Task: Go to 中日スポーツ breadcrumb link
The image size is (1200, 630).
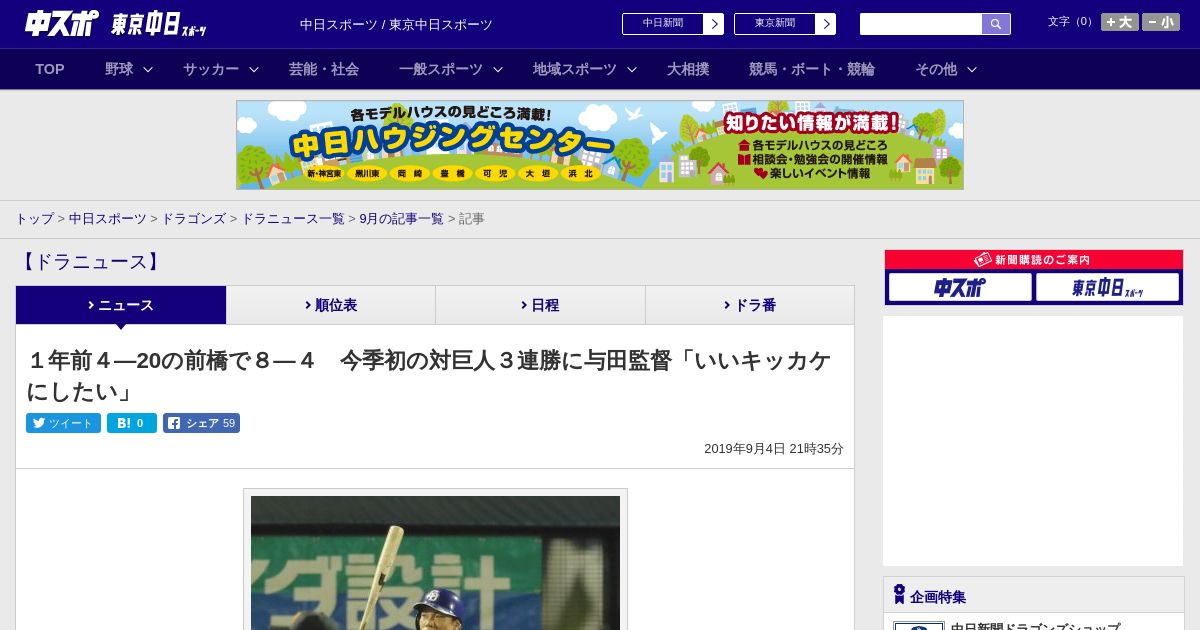Action: [108, 219]
